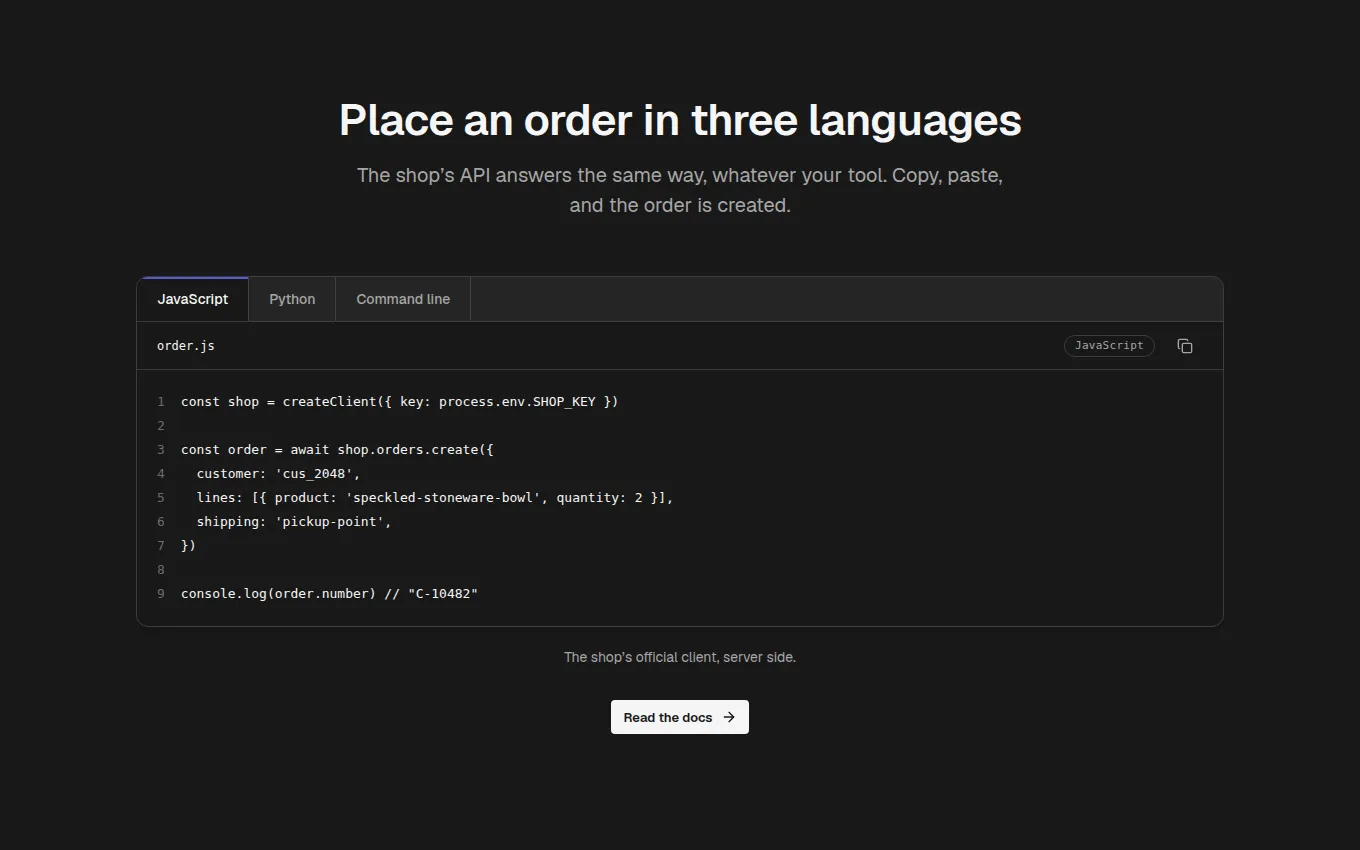
Task: Click the JavaScript language badge
Action: click(1109, 346)
